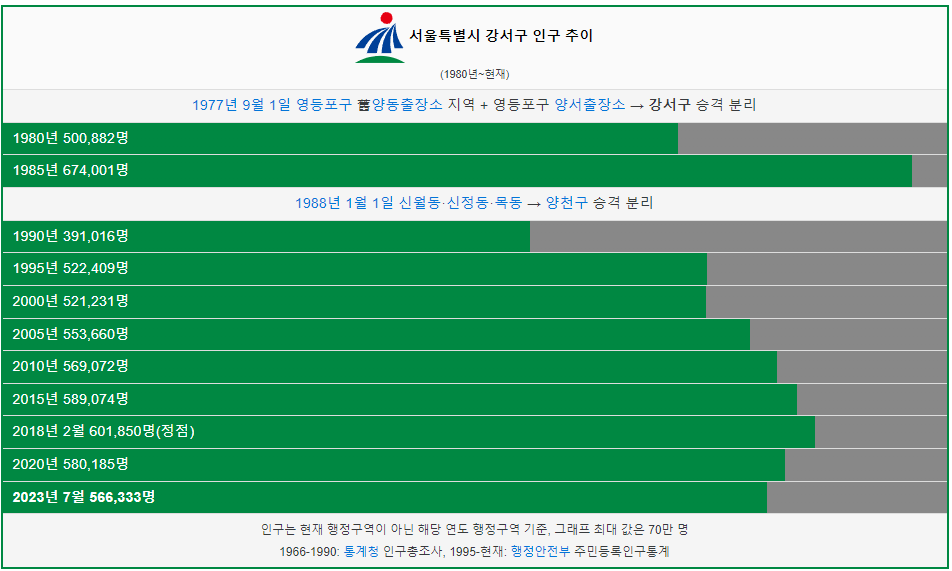
Task: Select the 2005년 553,660명 label
Action: 70,334
